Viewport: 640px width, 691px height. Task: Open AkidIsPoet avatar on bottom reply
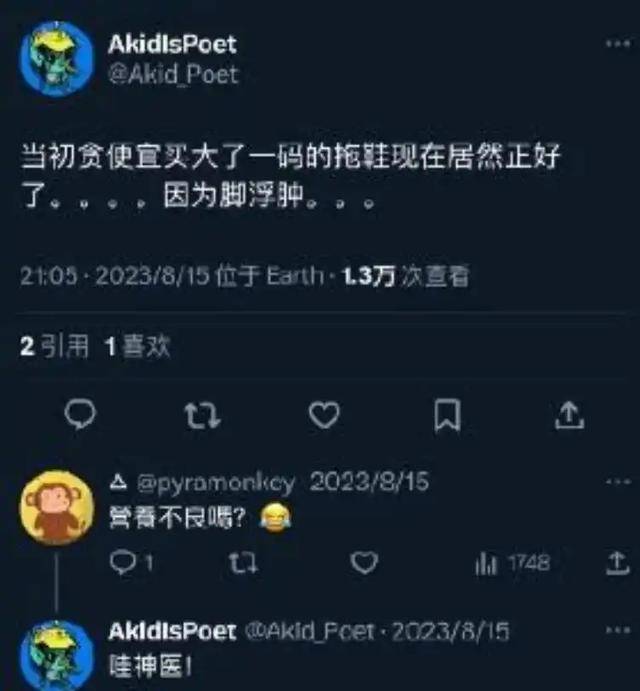57,656
